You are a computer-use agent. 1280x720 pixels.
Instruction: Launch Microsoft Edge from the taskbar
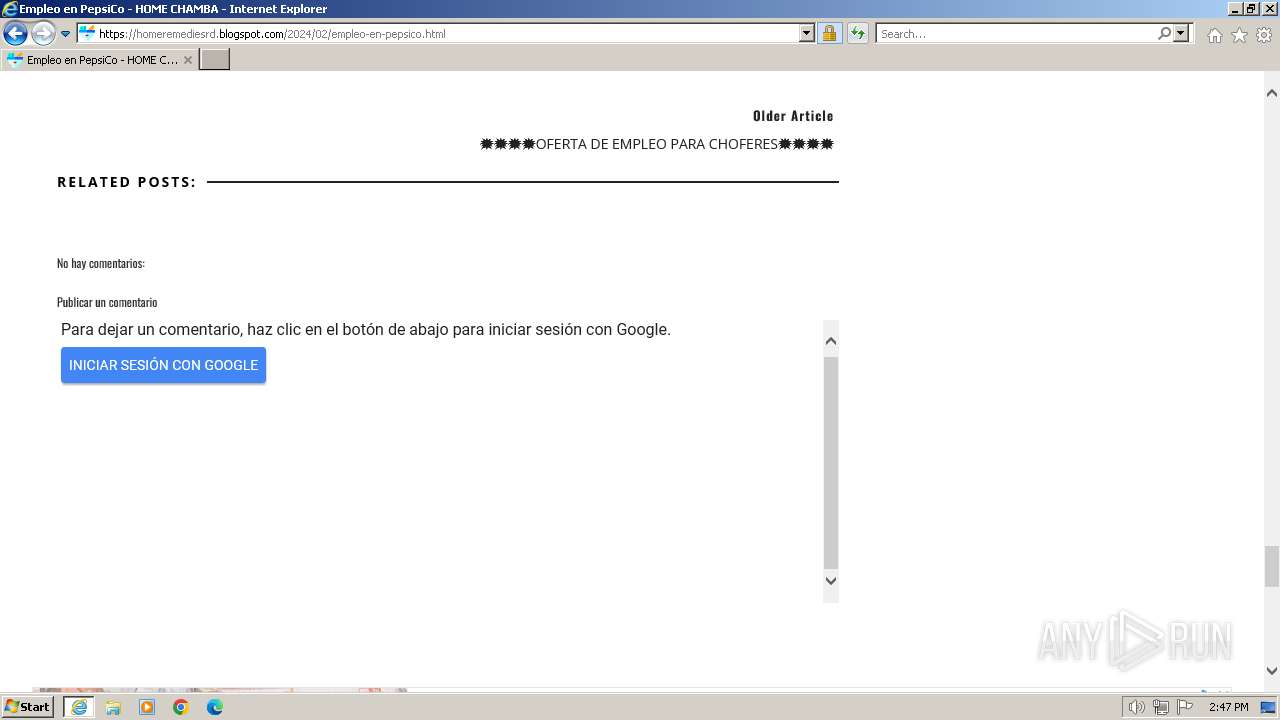(x=215, y=707)
